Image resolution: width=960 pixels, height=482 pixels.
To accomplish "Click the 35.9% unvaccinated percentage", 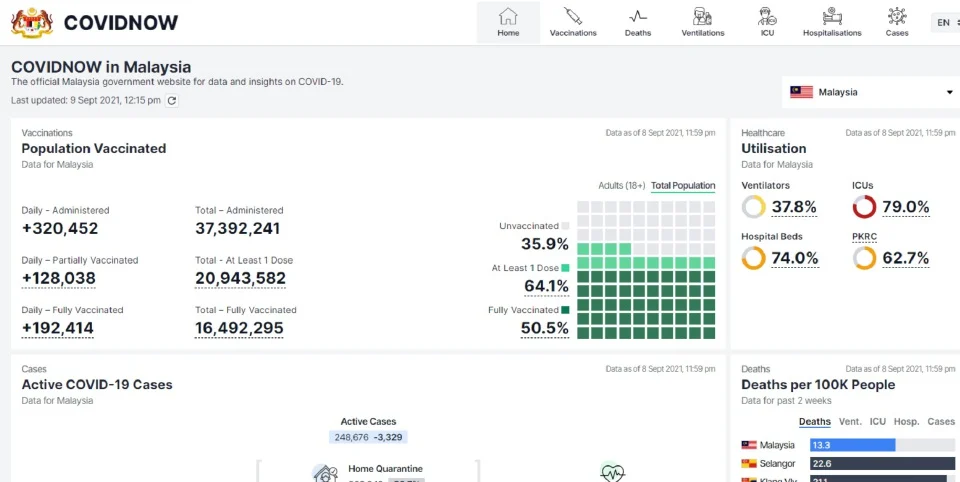I will pos(545,244).
